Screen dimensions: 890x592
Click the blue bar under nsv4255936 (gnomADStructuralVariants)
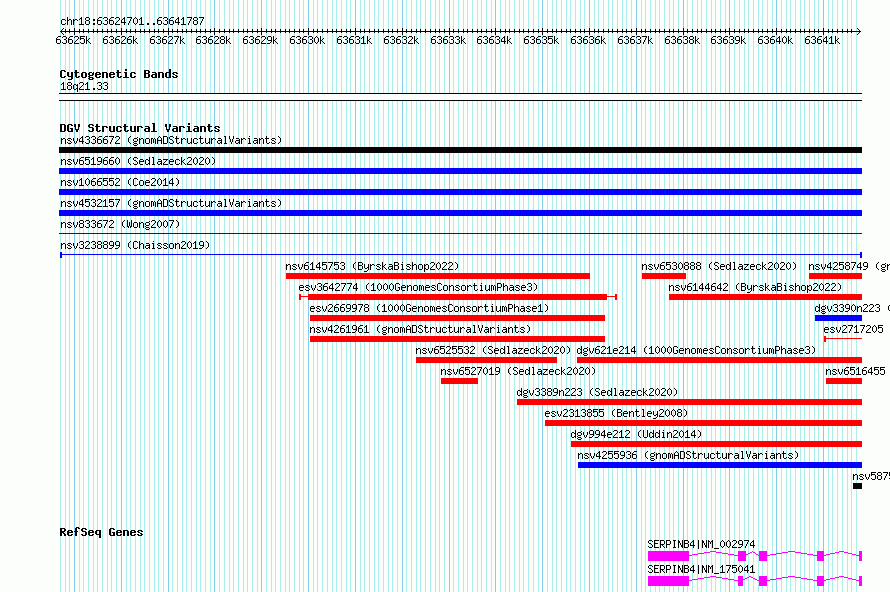pos(720,465)
